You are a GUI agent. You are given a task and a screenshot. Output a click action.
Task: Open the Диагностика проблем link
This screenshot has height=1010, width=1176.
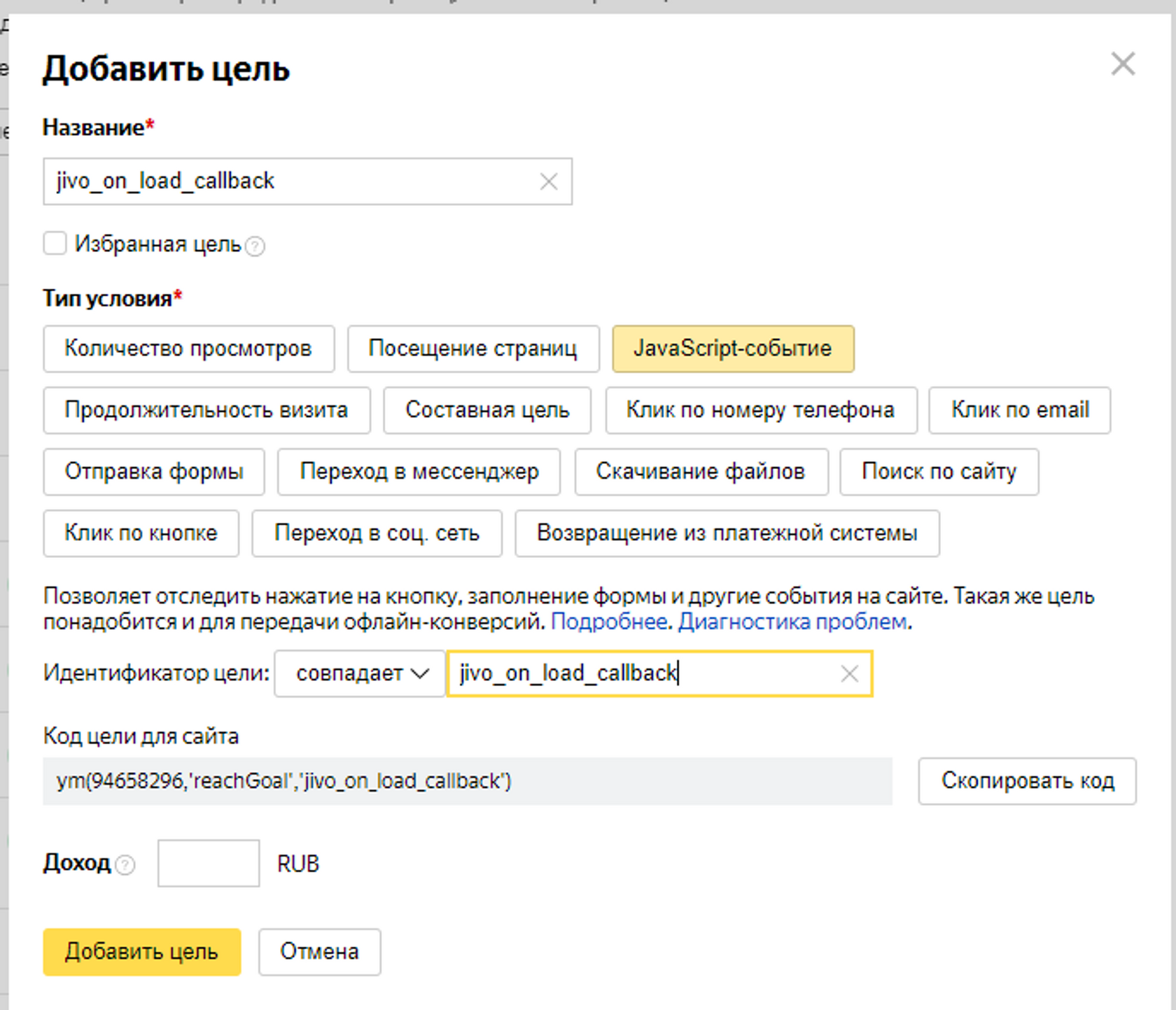coord(792,622)
